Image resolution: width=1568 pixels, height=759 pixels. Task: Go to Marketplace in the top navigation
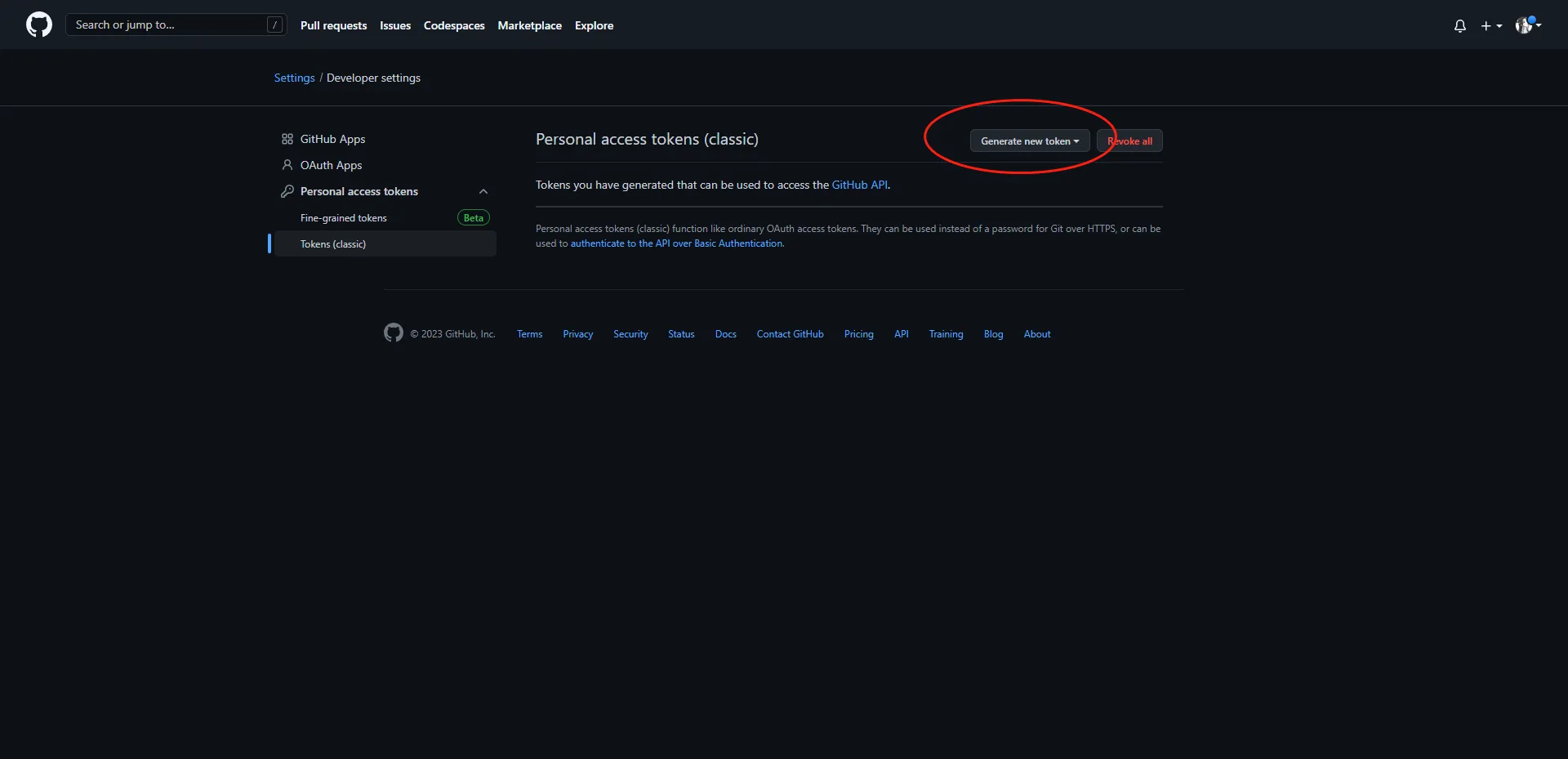coord(529,25)
